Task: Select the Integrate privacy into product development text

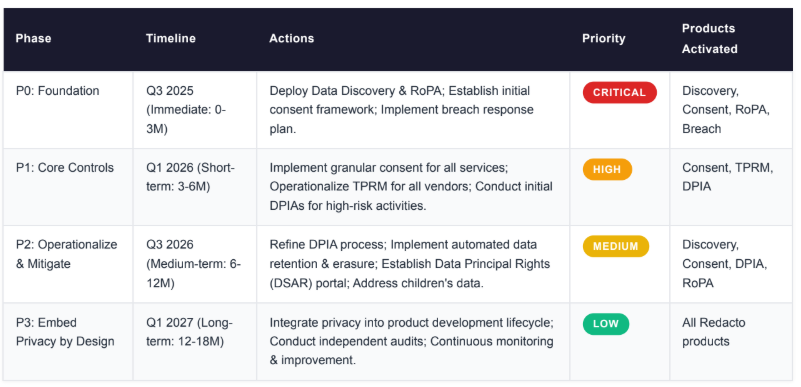Action: pos(412,342)
